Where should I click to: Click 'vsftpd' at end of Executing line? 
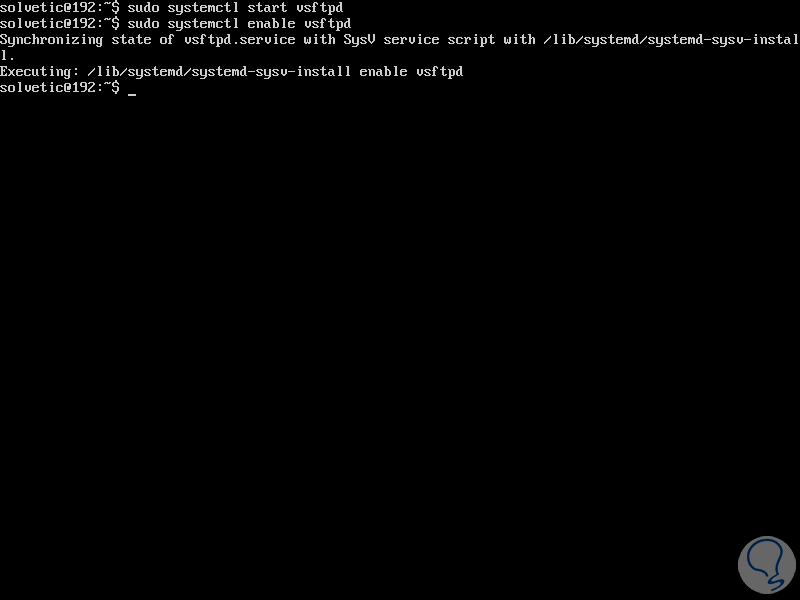[439, 71]
